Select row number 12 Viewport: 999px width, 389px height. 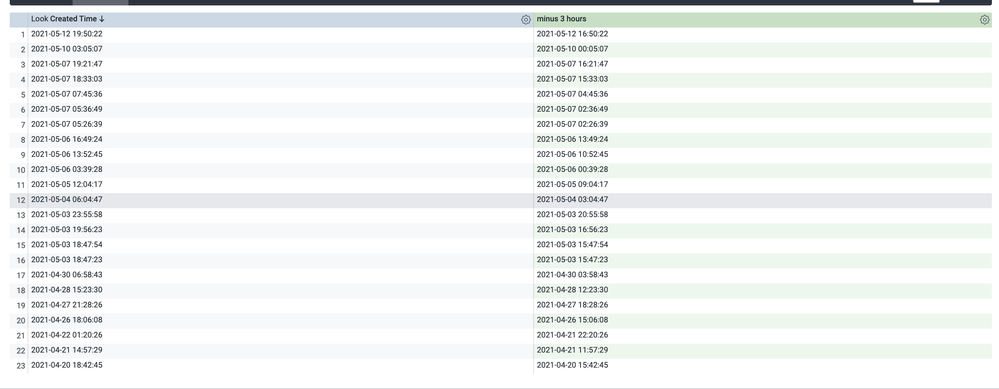click(x=20, y=201)
